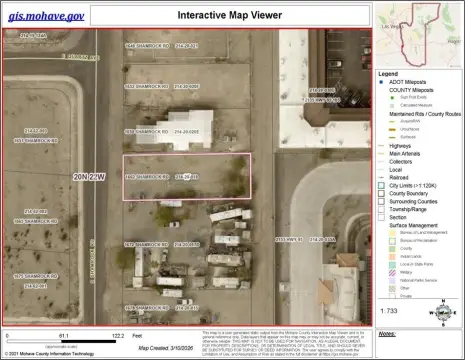Click the 1662 SHAMROCK RD label in highlighted parcel
This screenshot has width=465, height=360.
[x=147, y=177]
